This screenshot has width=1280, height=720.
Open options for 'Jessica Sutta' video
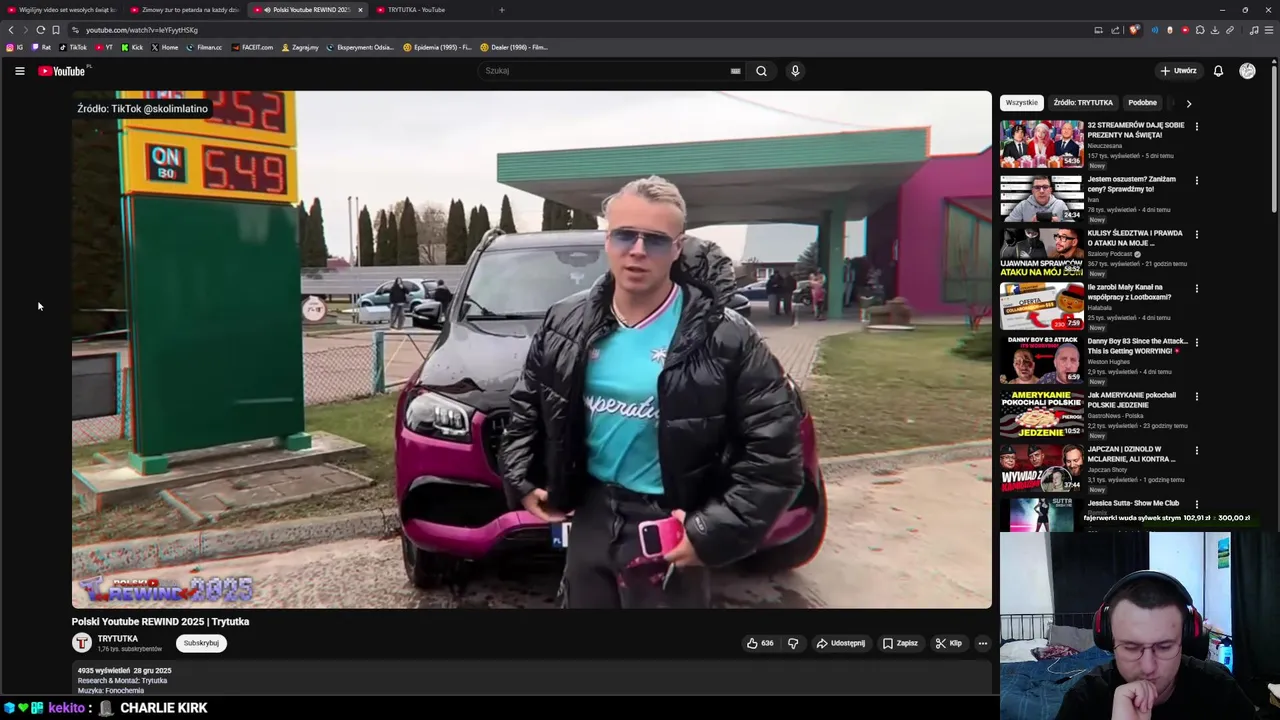click(1196, 504)
